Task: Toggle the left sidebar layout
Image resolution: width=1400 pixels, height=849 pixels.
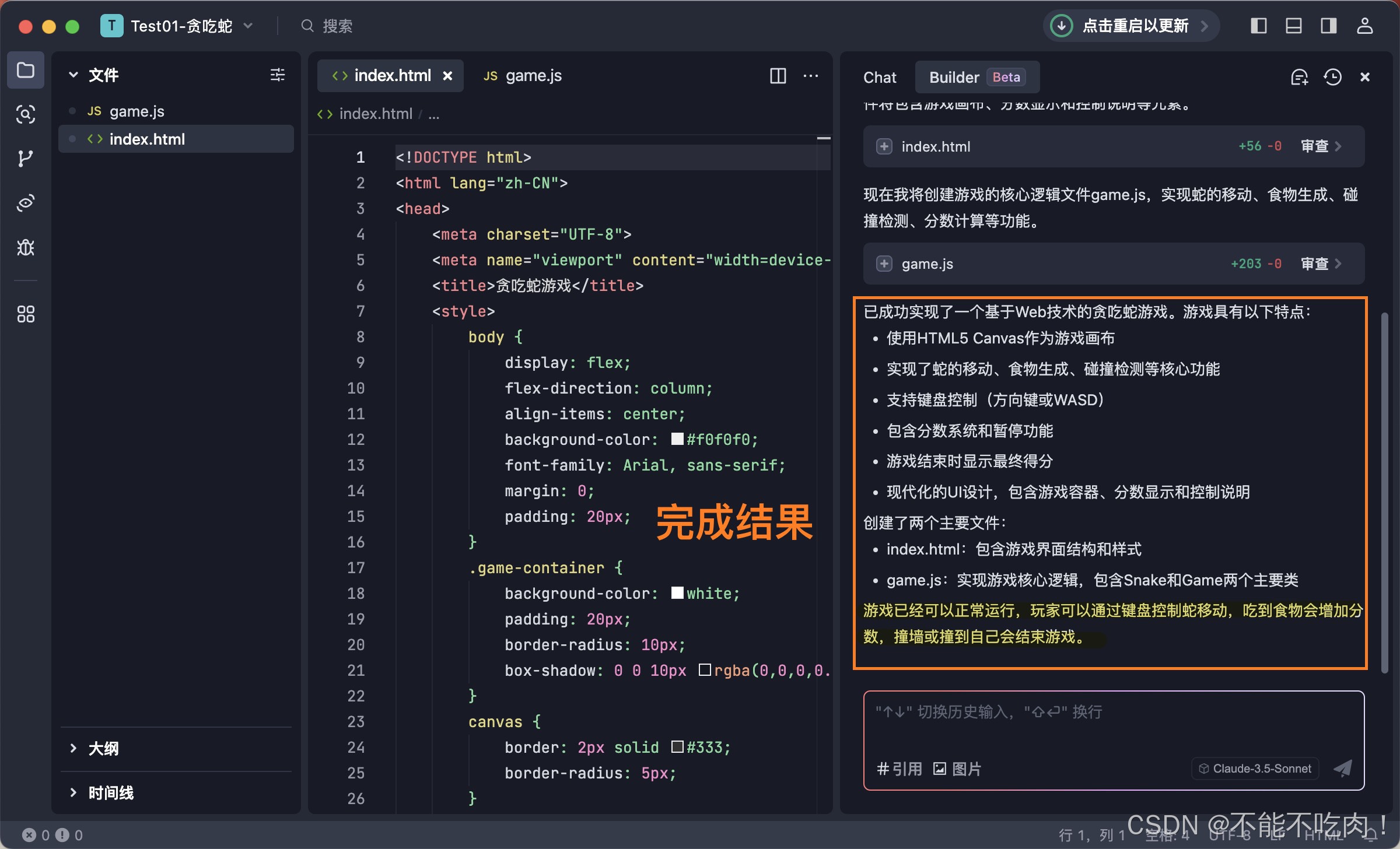Action: 1258,26
